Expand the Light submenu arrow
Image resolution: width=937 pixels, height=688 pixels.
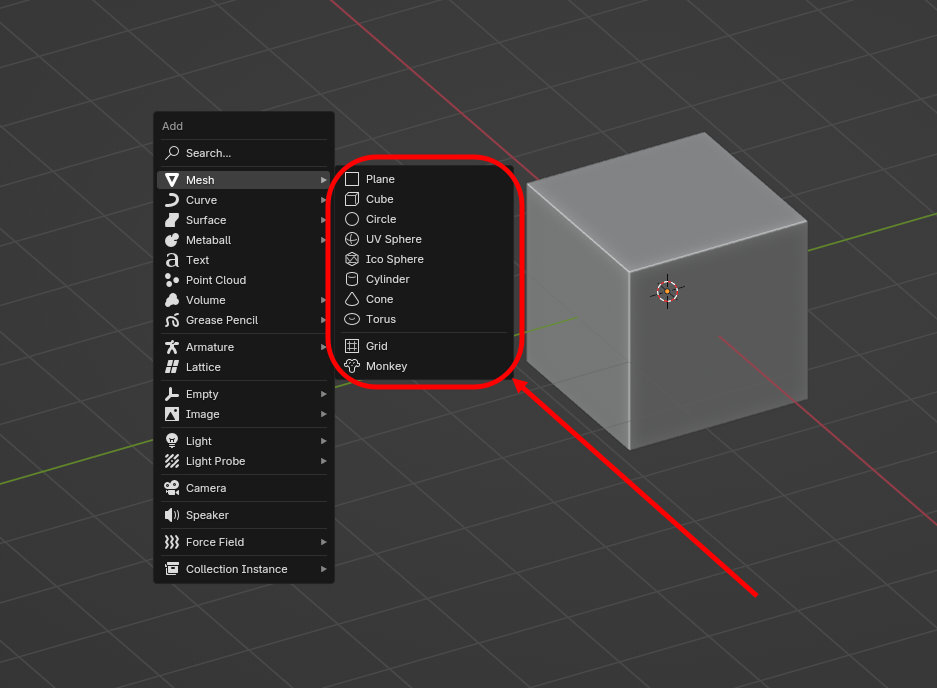(x=323, y=441)
